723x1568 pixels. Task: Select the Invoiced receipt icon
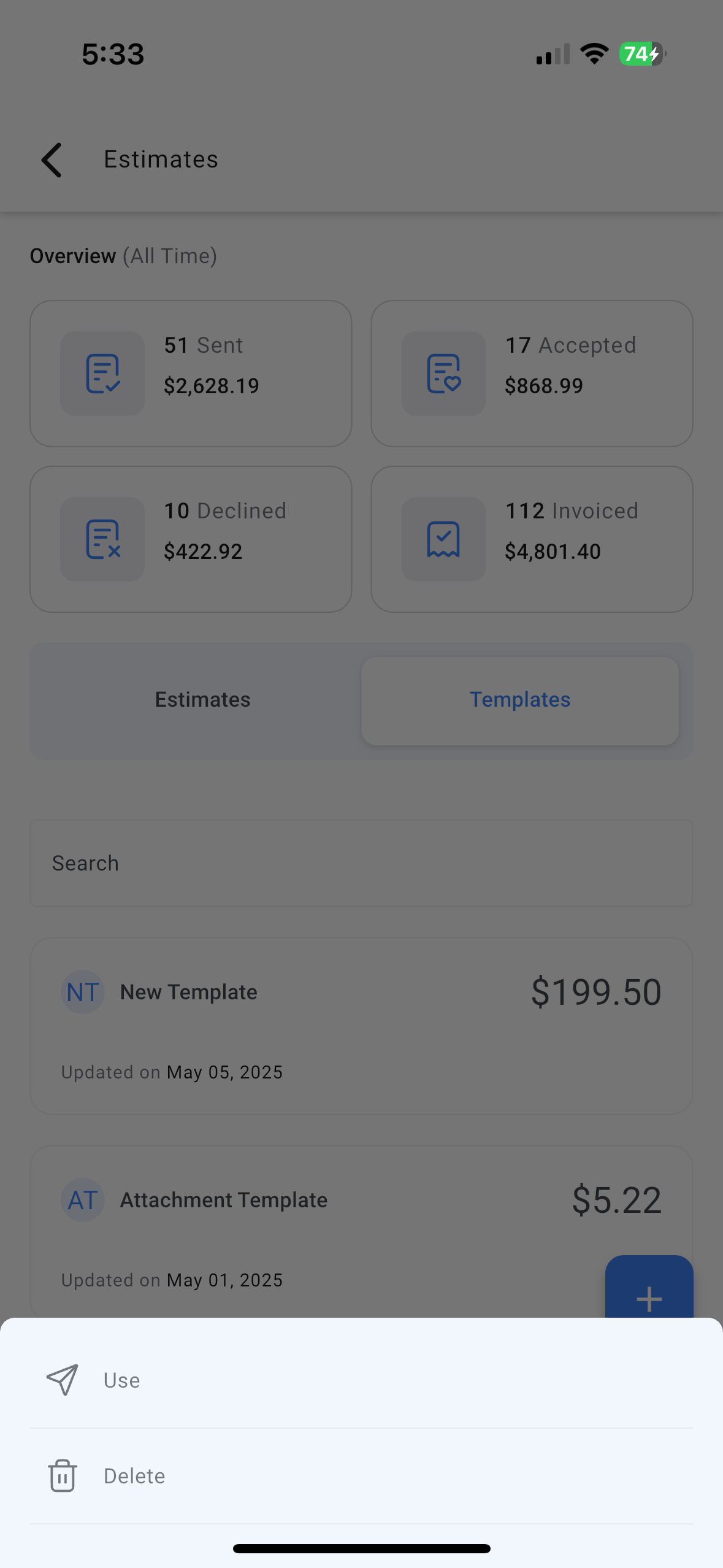tap(443, 539)
